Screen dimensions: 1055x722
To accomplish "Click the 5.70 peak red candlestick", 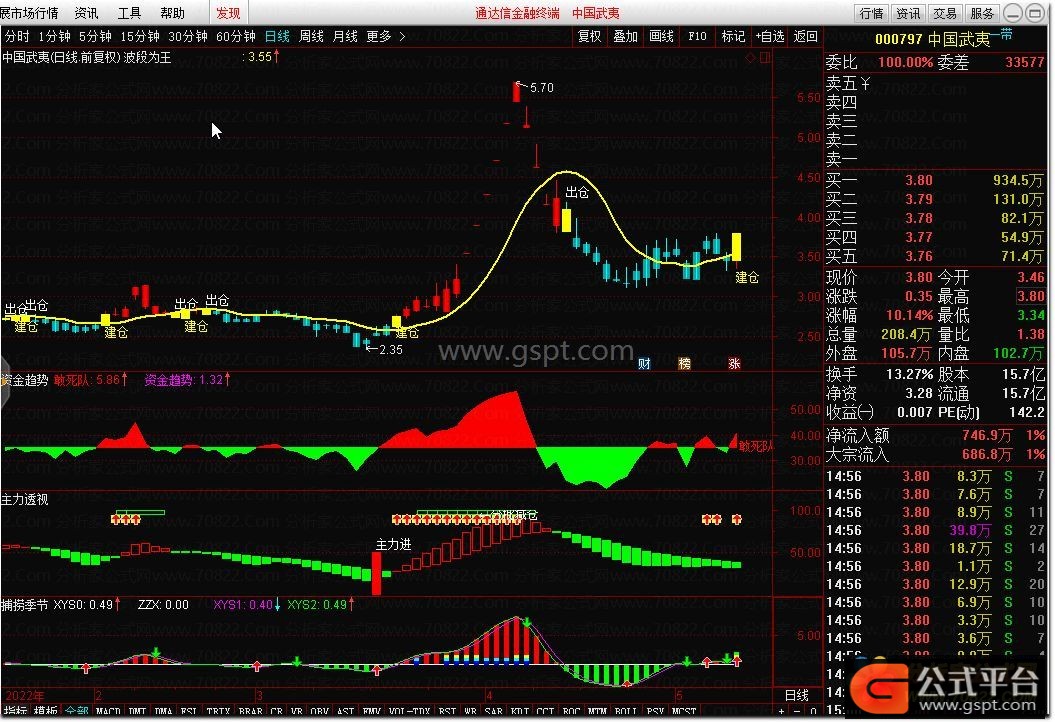I will [516, 92].
